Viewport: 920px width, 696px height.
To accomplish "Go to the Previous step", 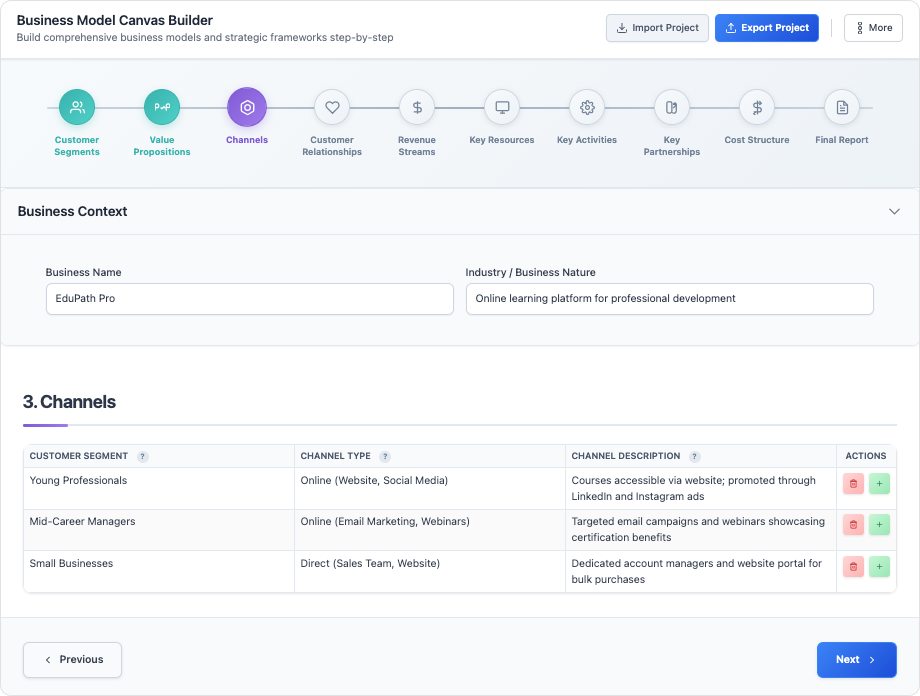I will pos(73,660).
